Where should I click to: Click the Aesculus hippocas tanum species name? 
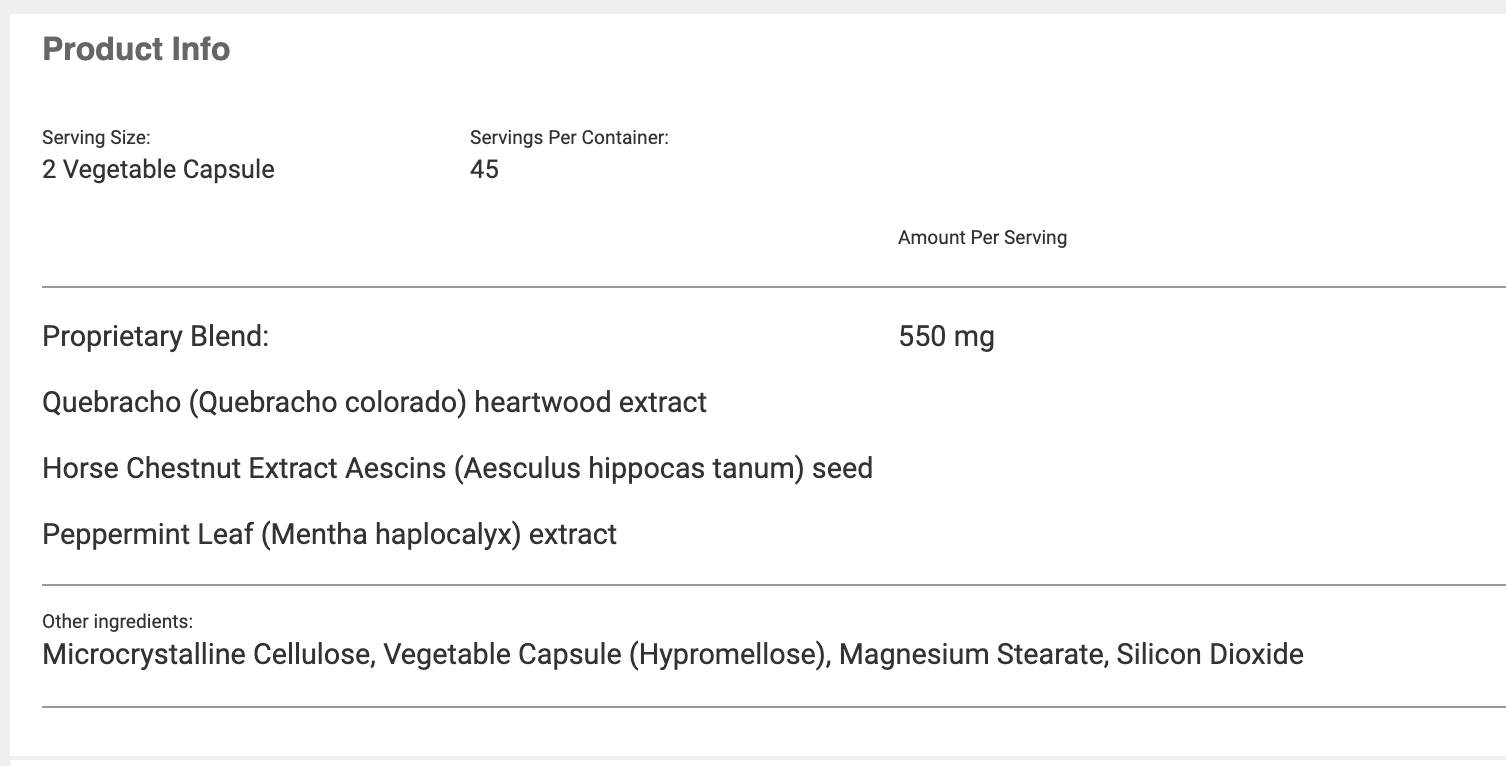coord(629,468)
